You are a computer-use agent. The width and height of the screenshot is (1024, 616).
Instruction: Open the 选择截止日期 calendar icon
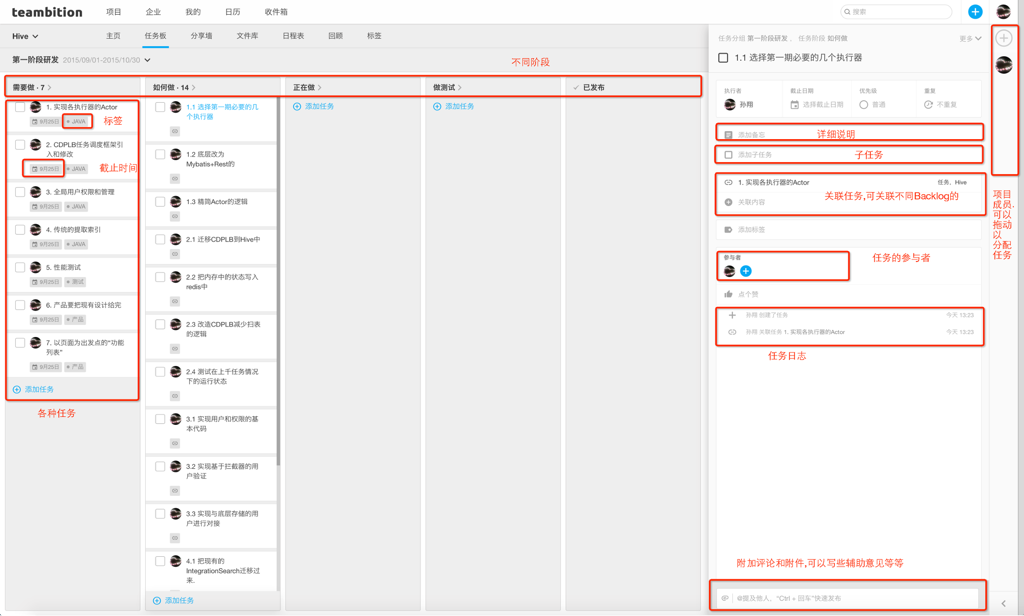click(x=795, y=104)
